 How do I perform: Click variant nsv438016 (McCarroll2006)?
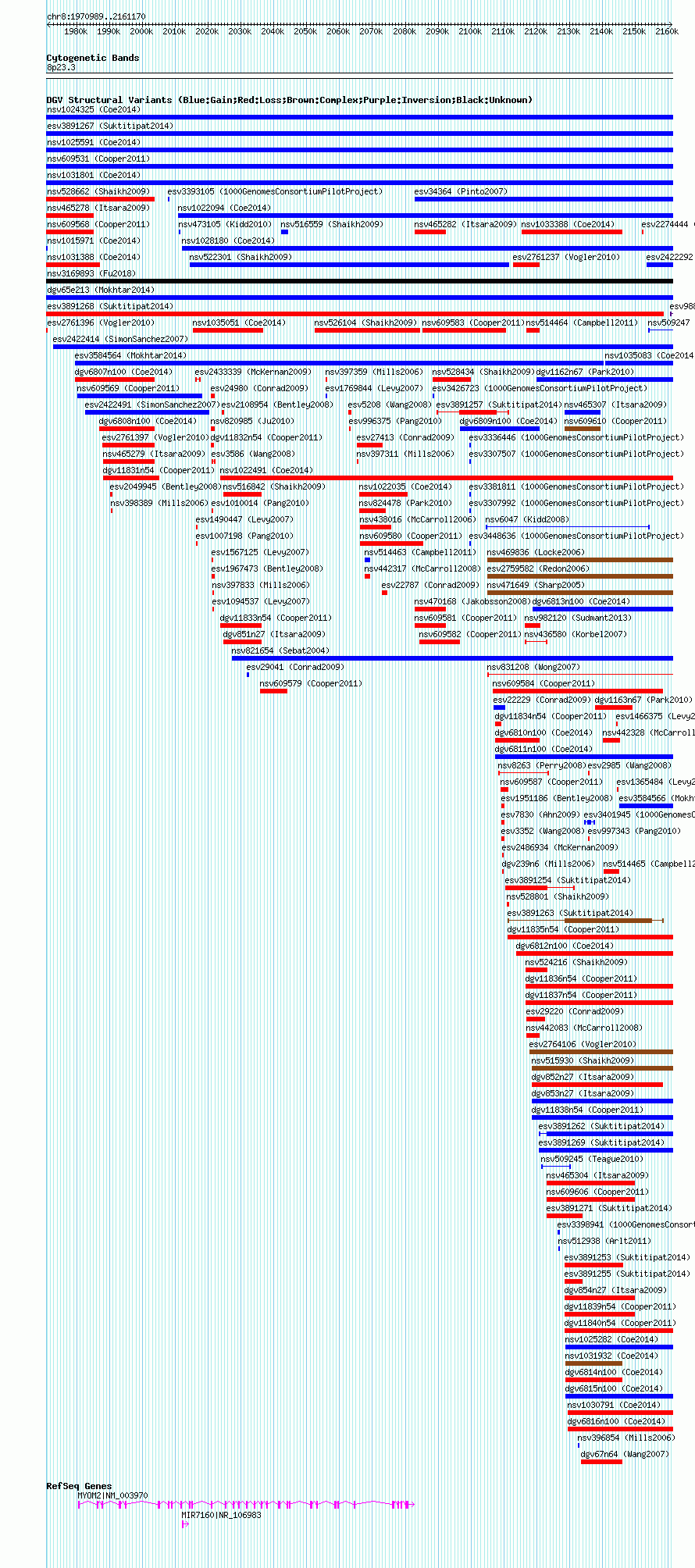point(418,519)
